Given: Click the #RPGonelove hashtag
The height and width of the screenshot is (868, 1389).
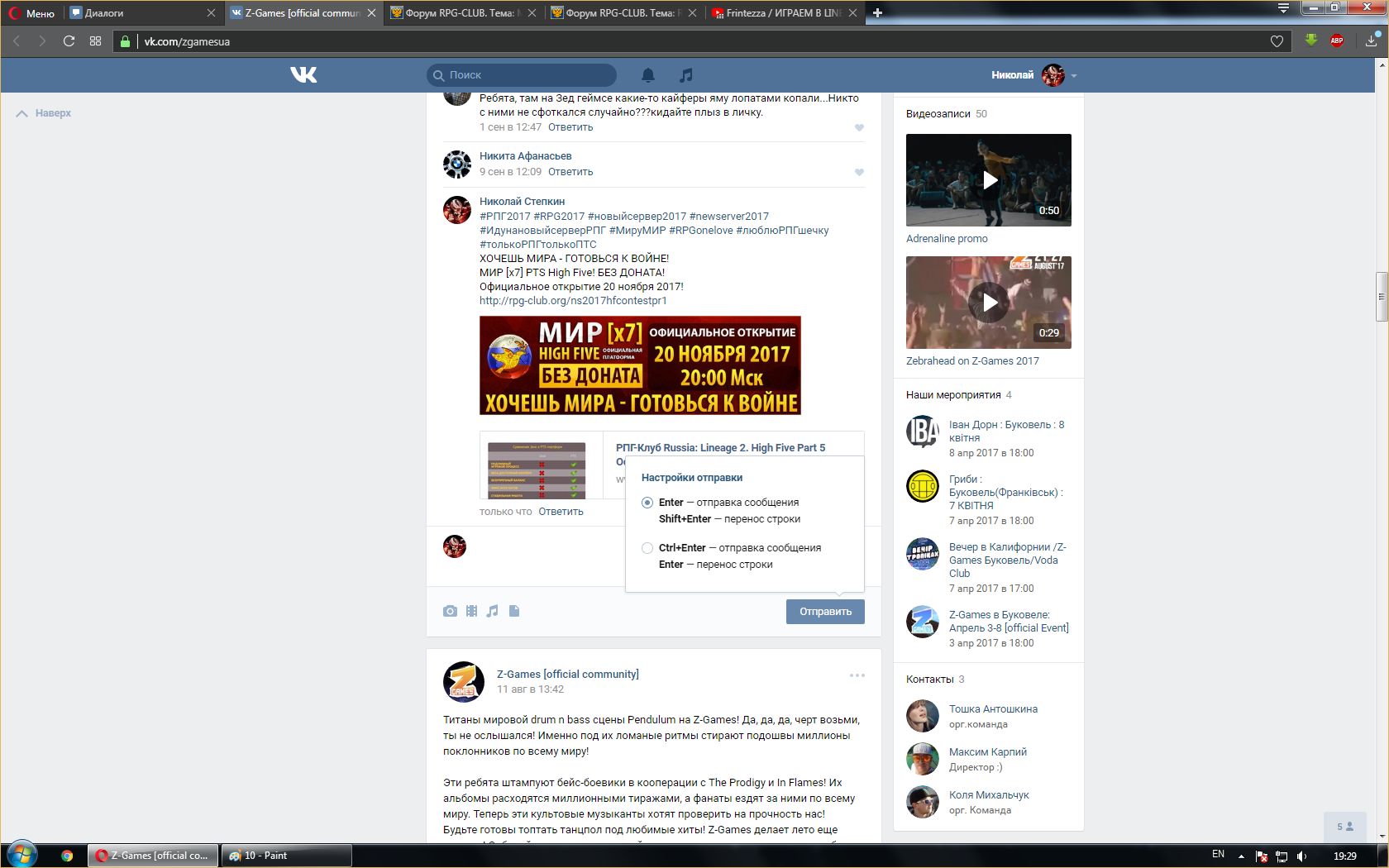Looking at the screenshot, I should pyautogui.click(x=701, y=231).
